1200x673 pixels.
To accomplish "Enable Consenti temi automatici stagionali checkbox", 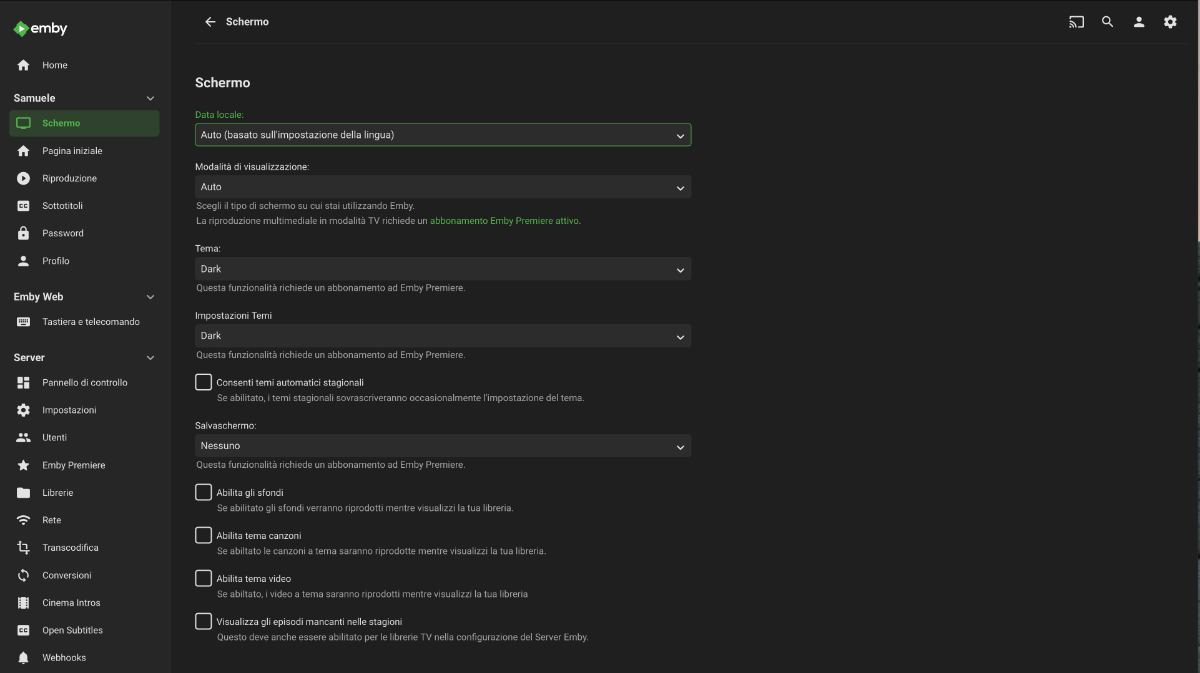I will click(204, 382).
